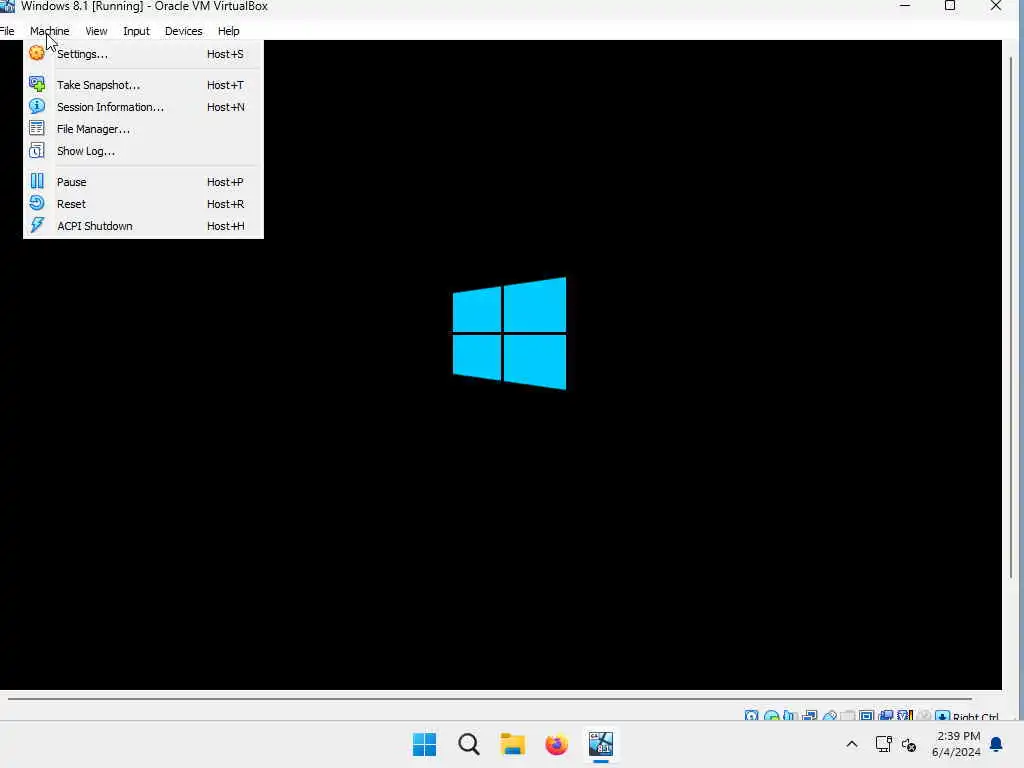Click the vertical scrollbar of VM window

[1012, 317]
